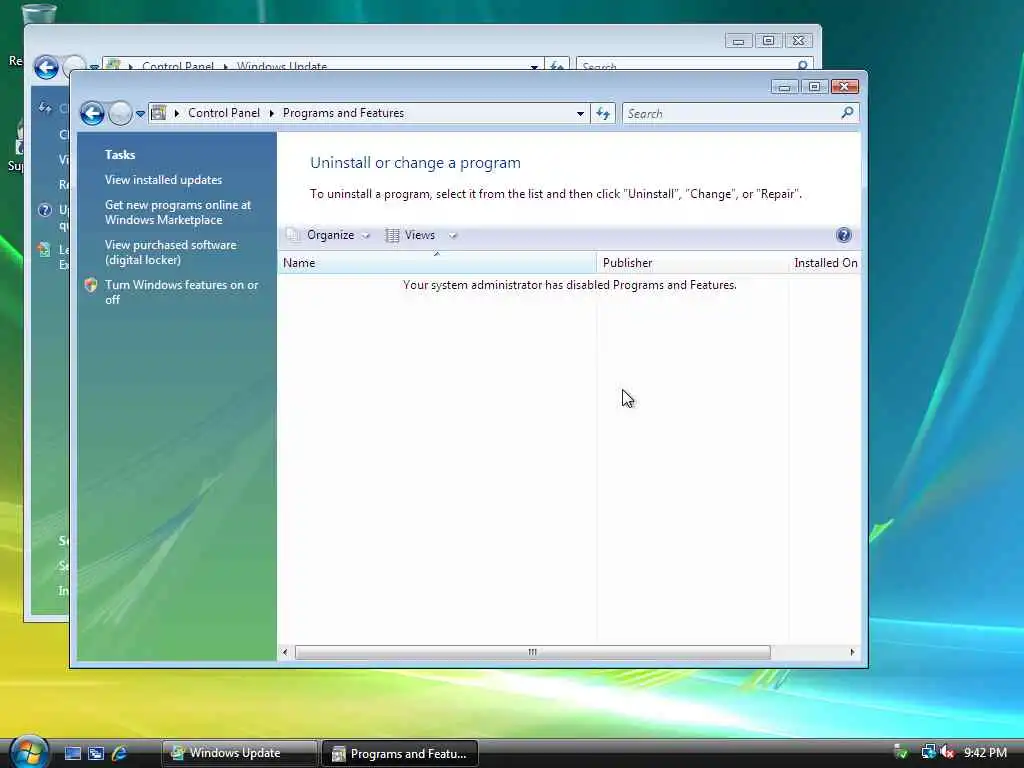Refresh the Programs and Features view
Screen dimensions: 1024x768
pyautogui.click(x=603, y=114)
